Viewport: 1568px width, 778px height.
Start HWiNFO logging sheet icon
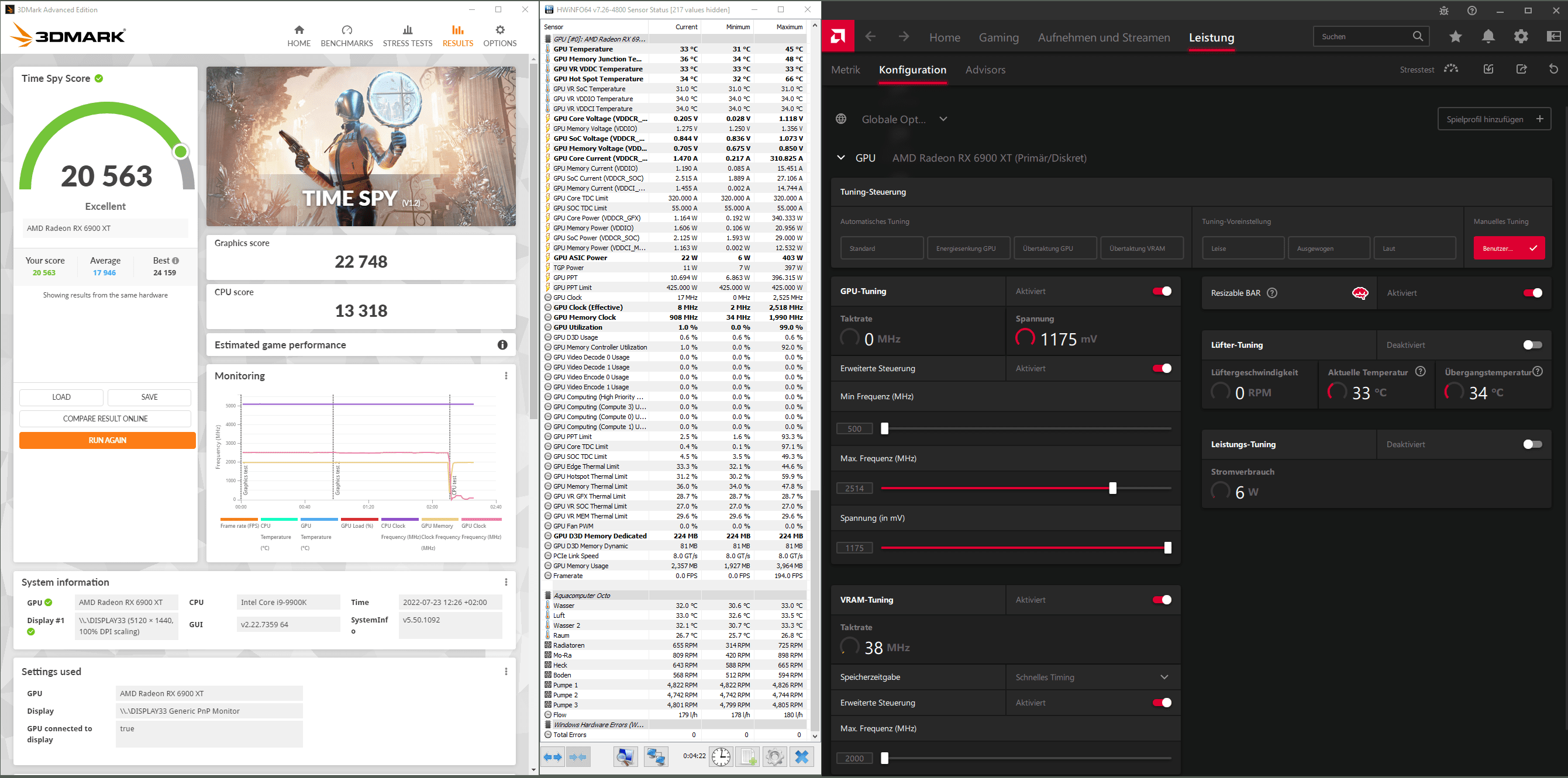tap(747, 757)
